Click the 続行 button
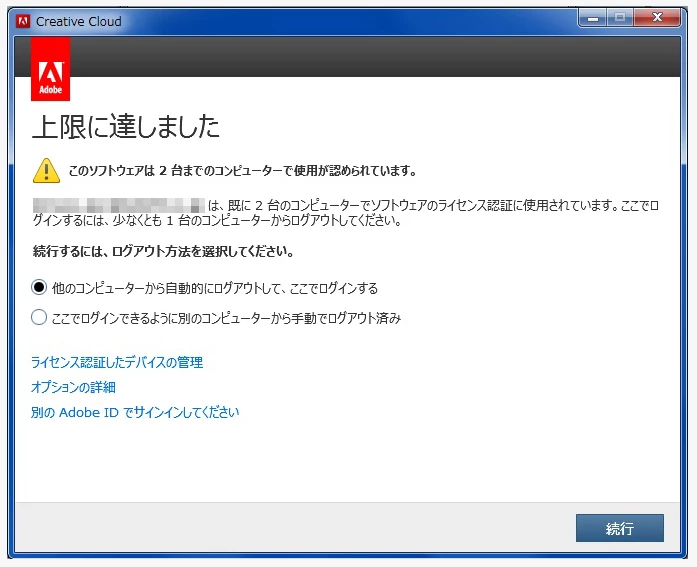697x567 pixels. click(x=620, y=528)
